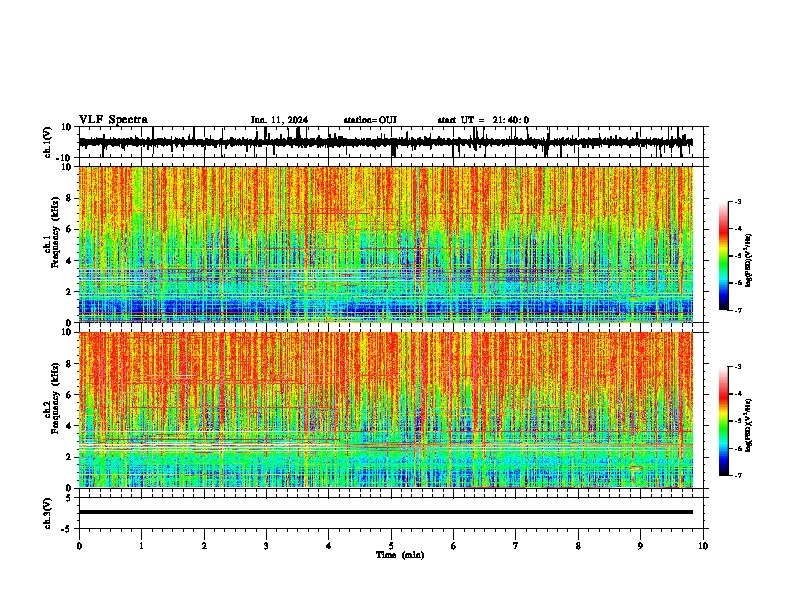Click the flat black ch.3 voltage trace
792x612 pixels.
tap(385, 512)
